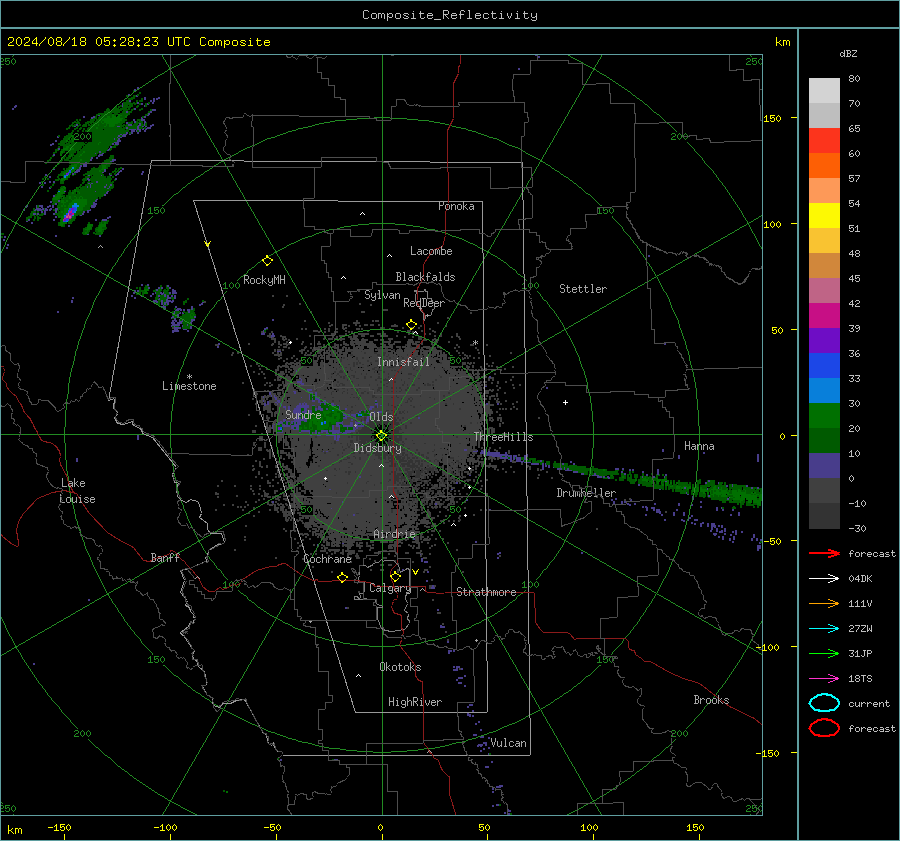Screen dimensions: 900x841
Task: Pick the orange 60-57 dBZ swatch
Action: pyautogui.click(x=824, y=166)
